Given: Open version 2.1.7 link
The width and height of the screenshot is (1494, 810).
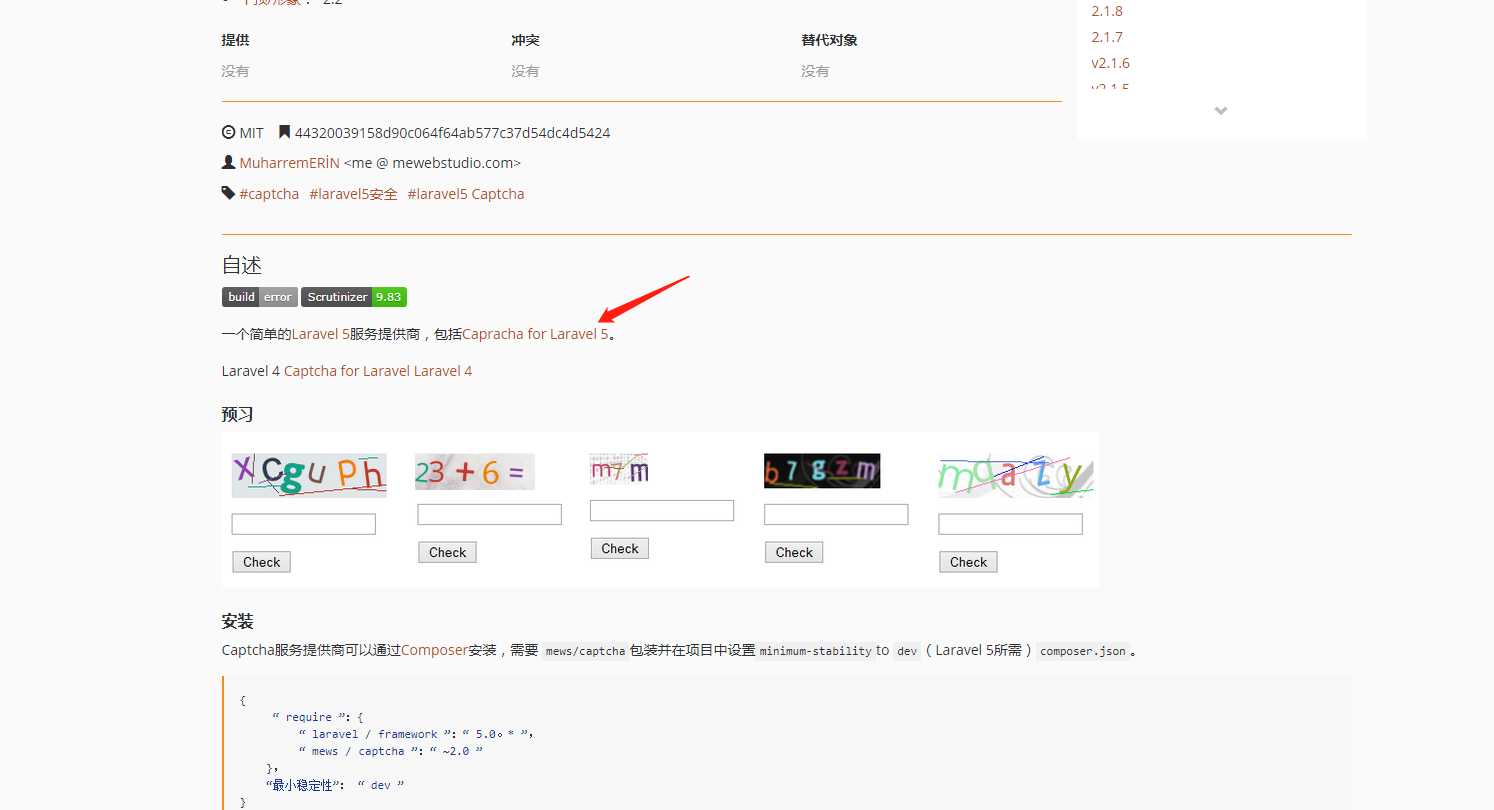Looking at the screenshot, I should (x=1106, y=37).
